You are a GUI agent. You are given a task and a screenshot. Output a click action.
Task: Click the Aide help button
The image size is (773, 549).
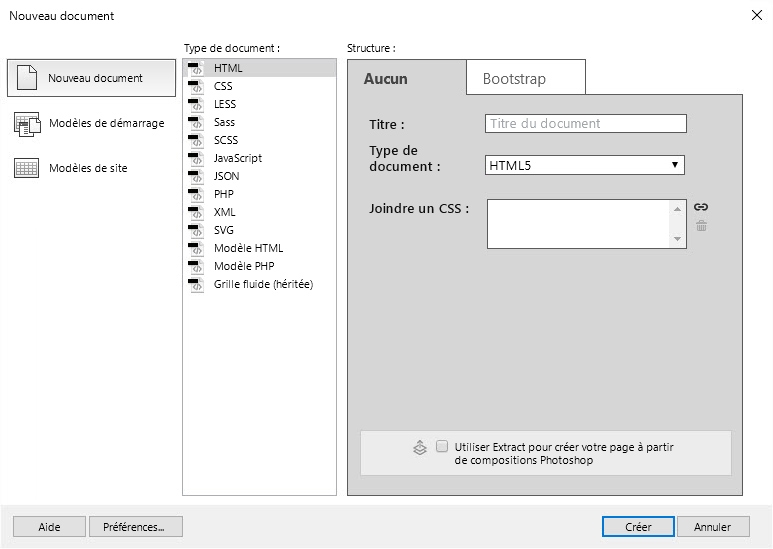point(49,527)
